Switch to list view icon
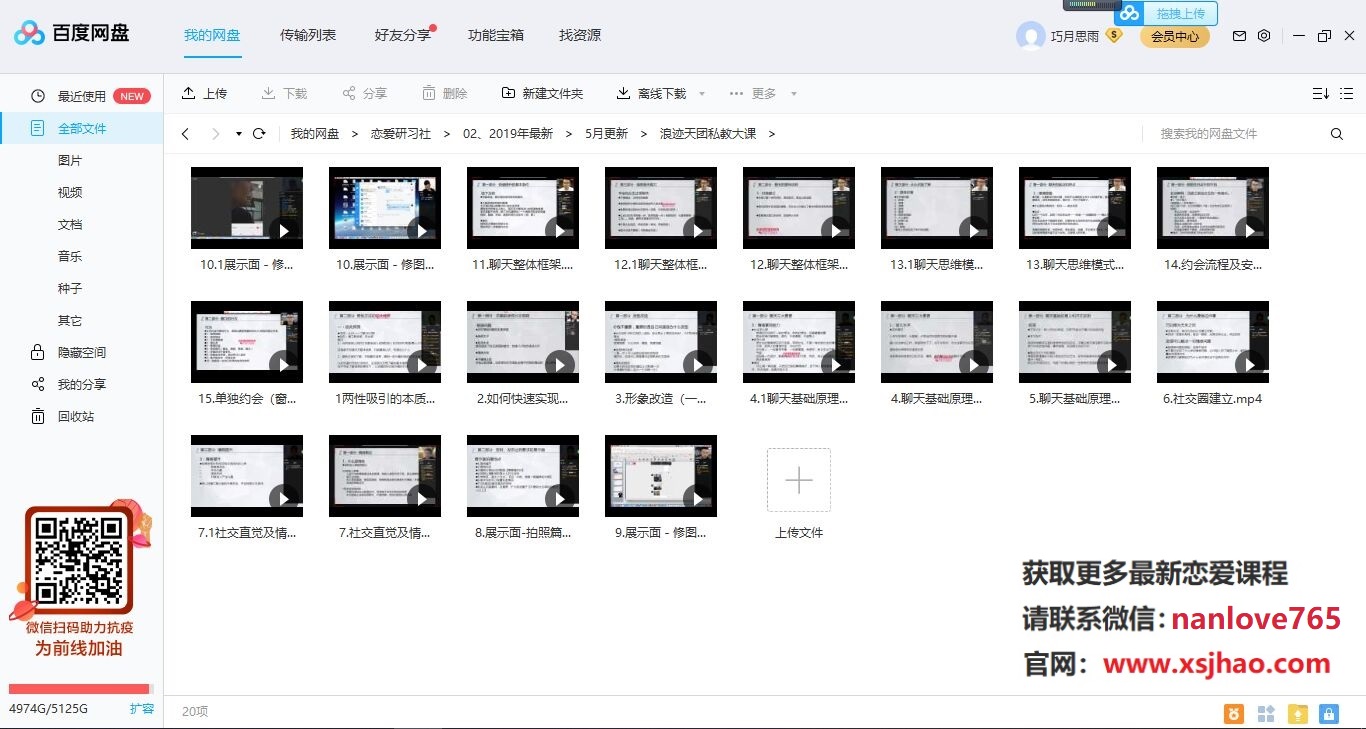Screen dimensions: 1366x729 pyautogui.click(x=1347, y=94)
